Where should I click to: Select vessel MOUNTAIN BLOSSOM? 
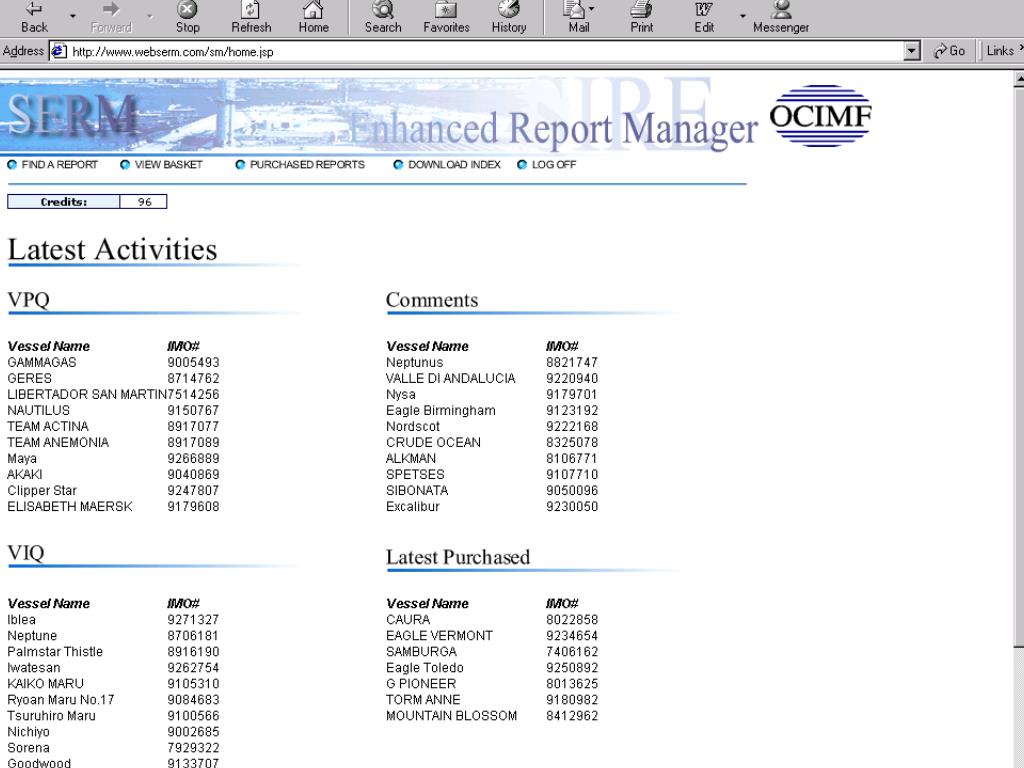click(x=451, y=716)
